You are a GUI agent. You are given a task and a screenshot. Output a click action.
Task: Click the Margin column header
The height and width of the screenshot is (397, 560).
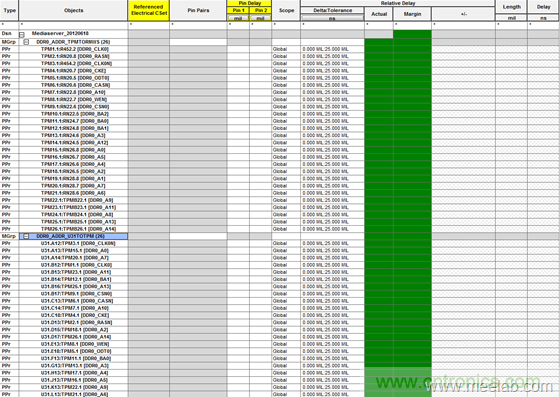tap(412, 14)
